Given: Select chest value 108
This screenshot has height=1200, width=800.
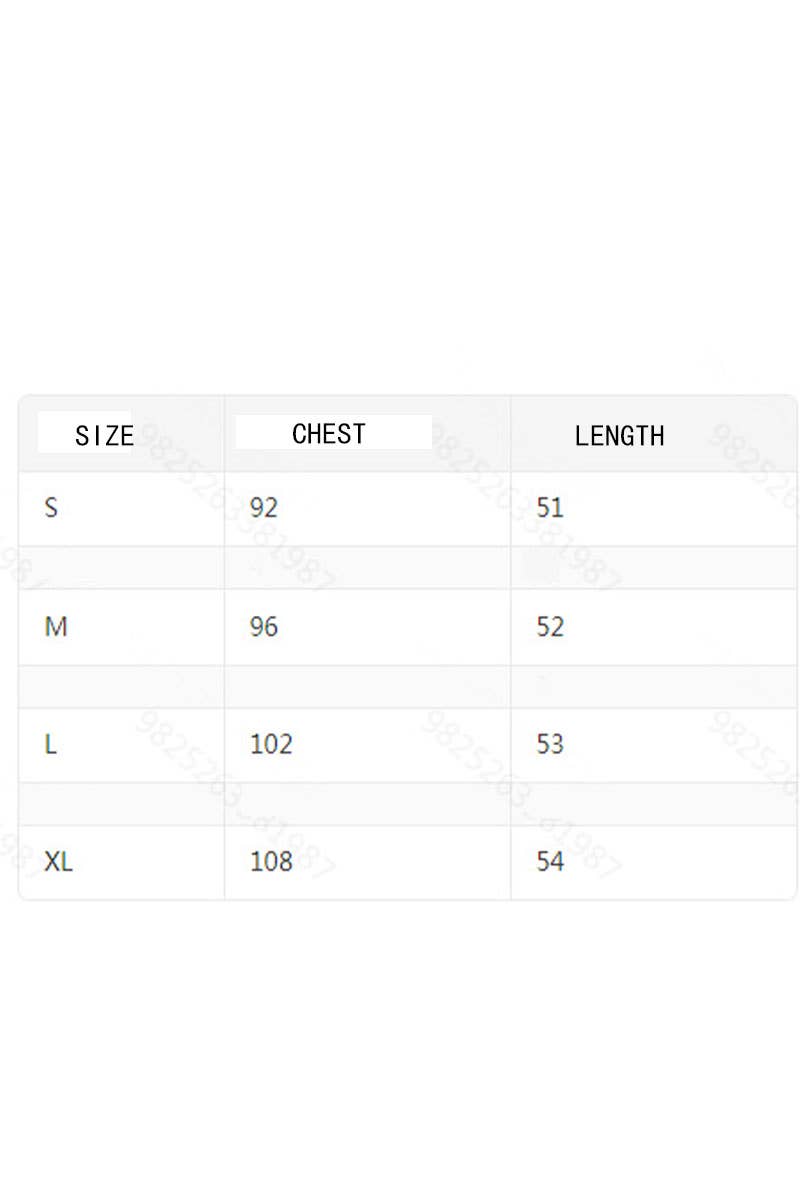Looking at the screenshot, I should [x=271, y=861].
